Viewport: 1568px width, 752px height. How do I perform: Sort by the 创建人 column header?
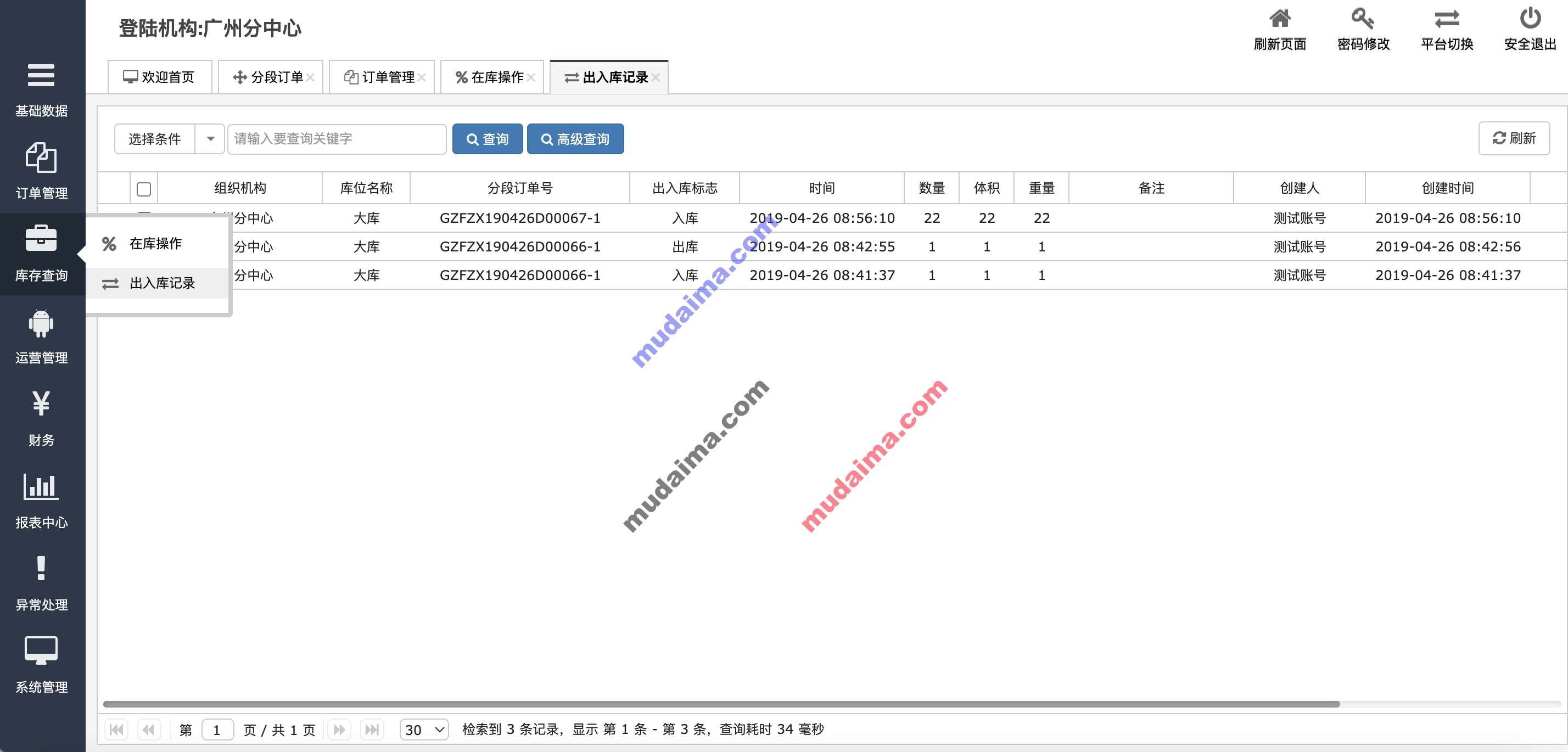[x=1300, y=188]
